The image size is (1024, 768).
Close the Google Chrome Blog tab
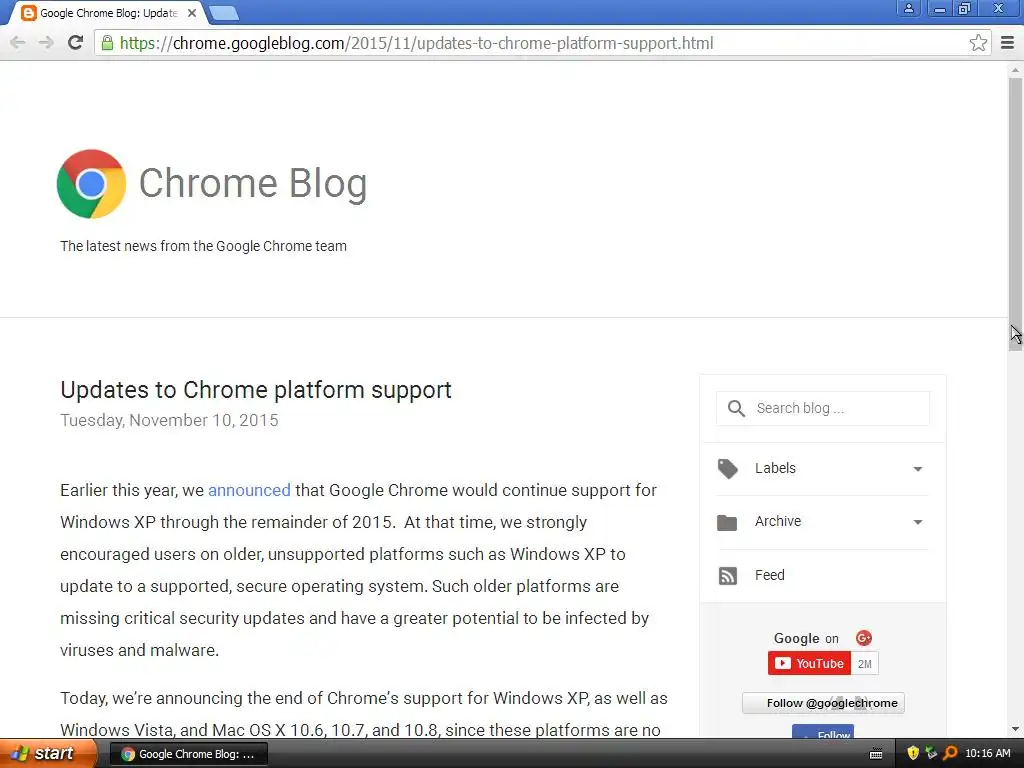[192, 13]
